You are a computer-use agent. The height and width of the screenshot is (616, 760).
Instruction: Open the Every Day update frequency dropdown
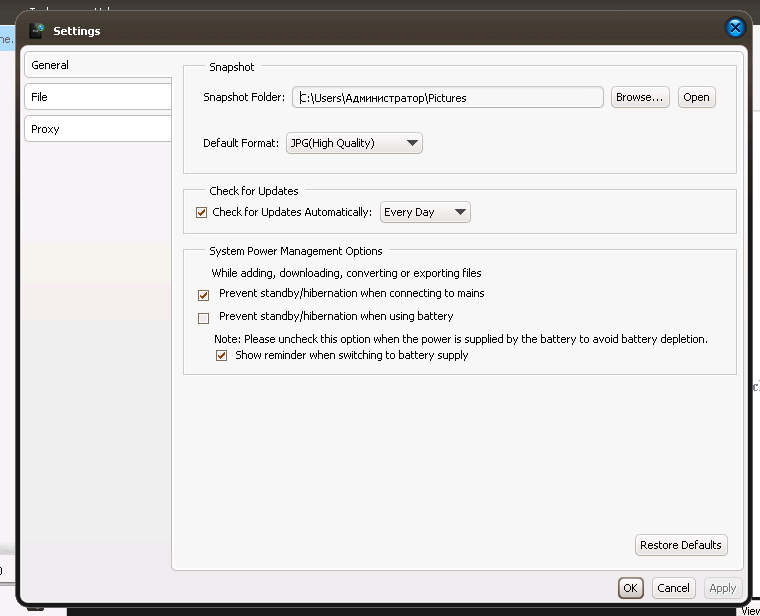click(425, 212)
